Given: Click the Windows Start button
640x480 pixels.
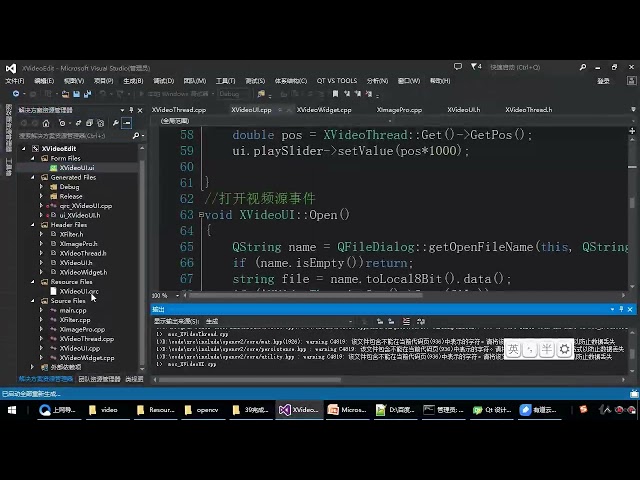Looking at the screenshot, I should 14,409.
